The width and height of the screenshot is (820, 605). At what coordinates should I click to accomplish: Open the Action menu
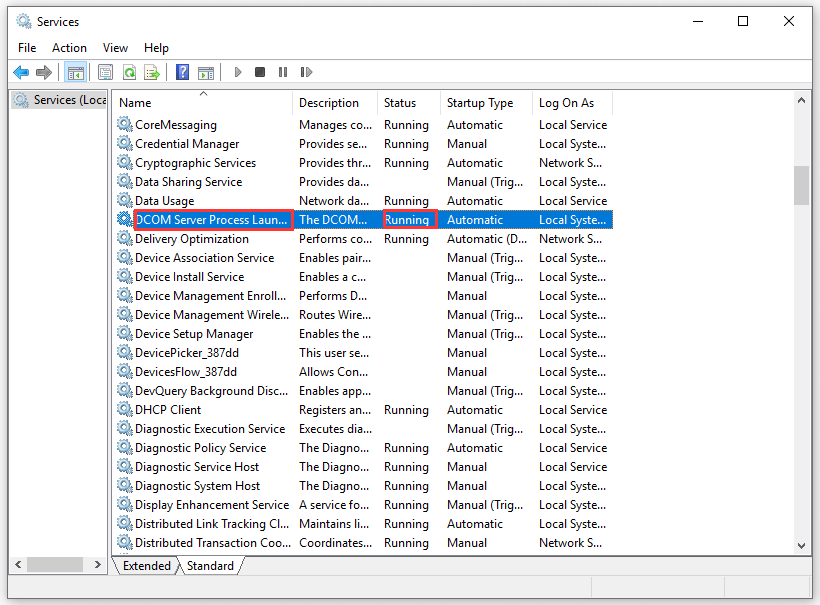point(69,48)
